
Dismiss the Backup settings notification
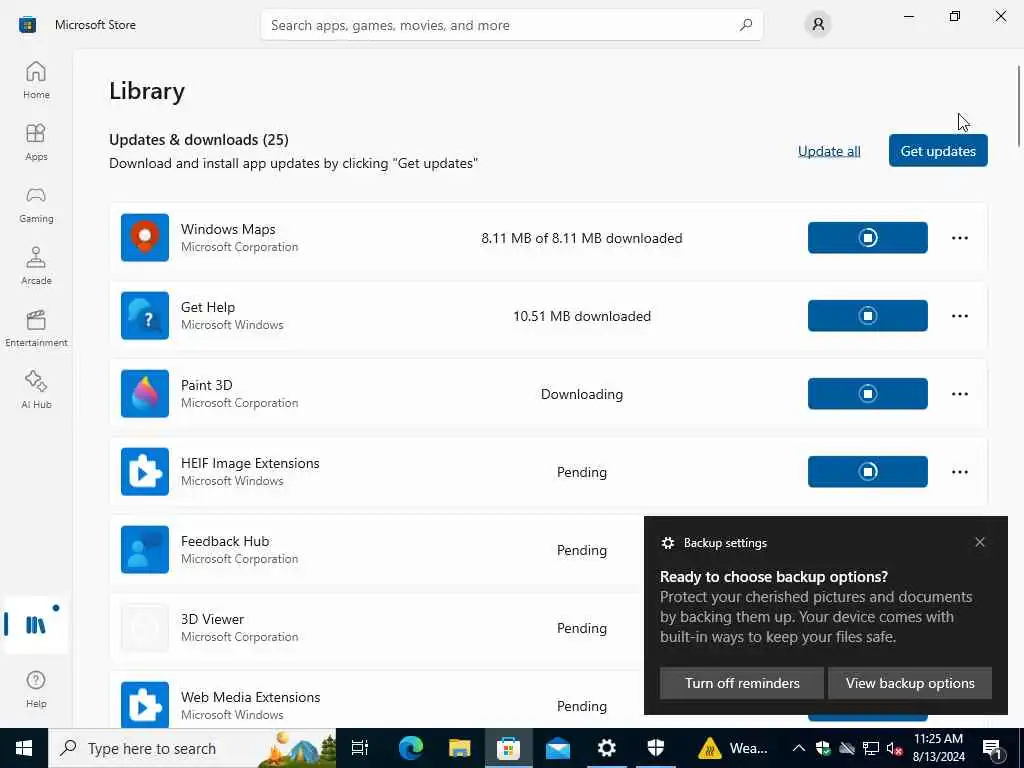point(980,542)
